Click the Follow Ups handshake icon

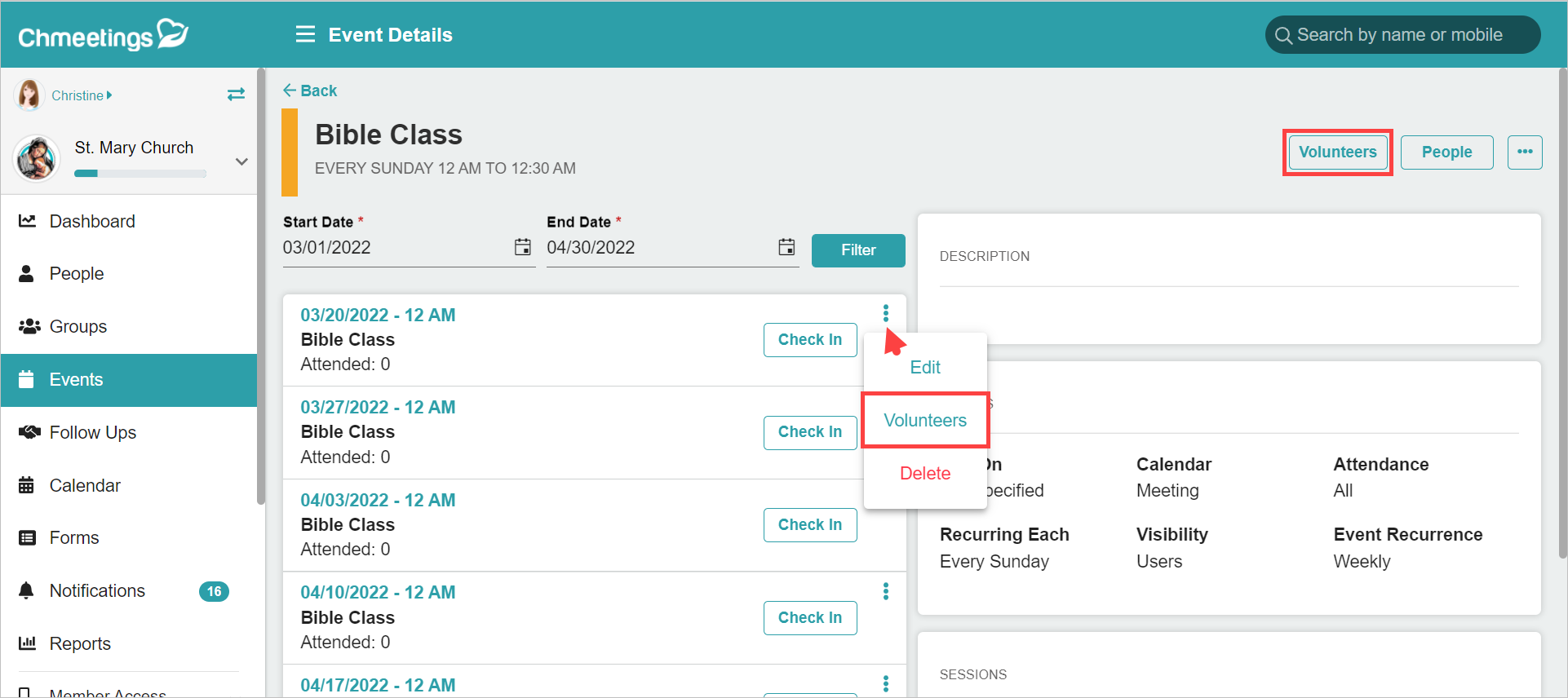(29, 432)
